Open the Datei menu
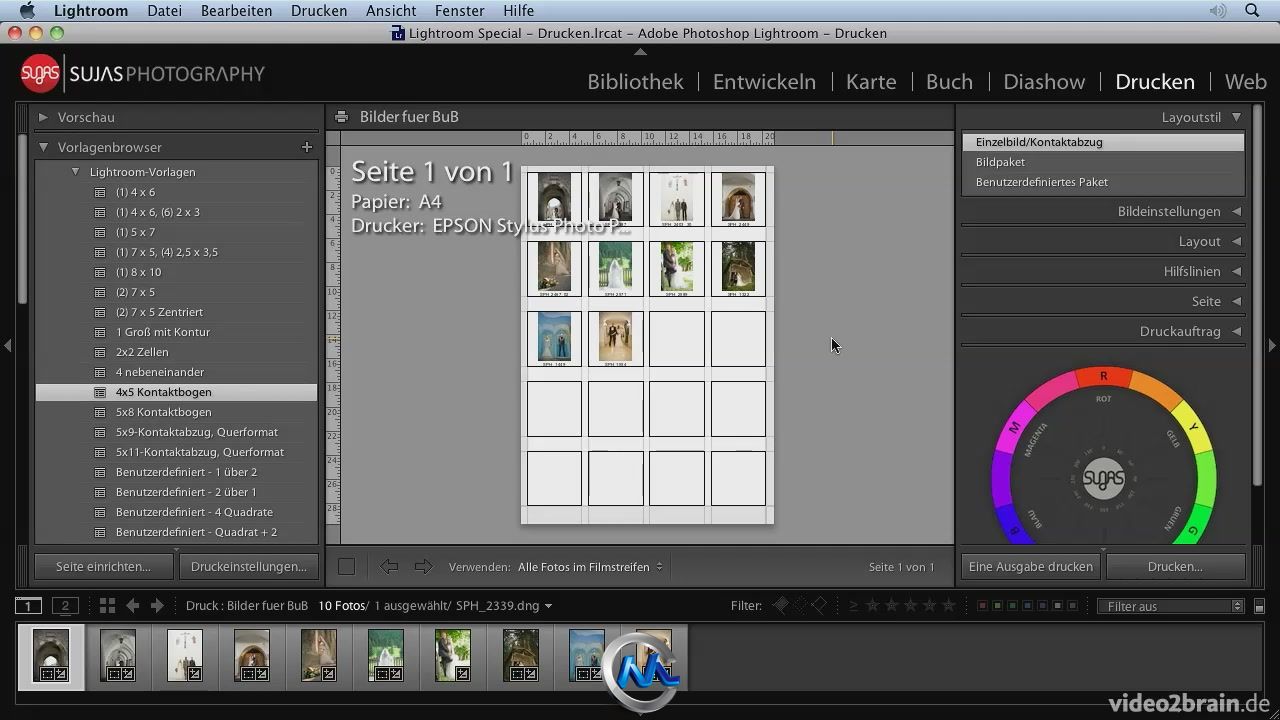This screenshot has height=720, width=1280. click(164, 10)
